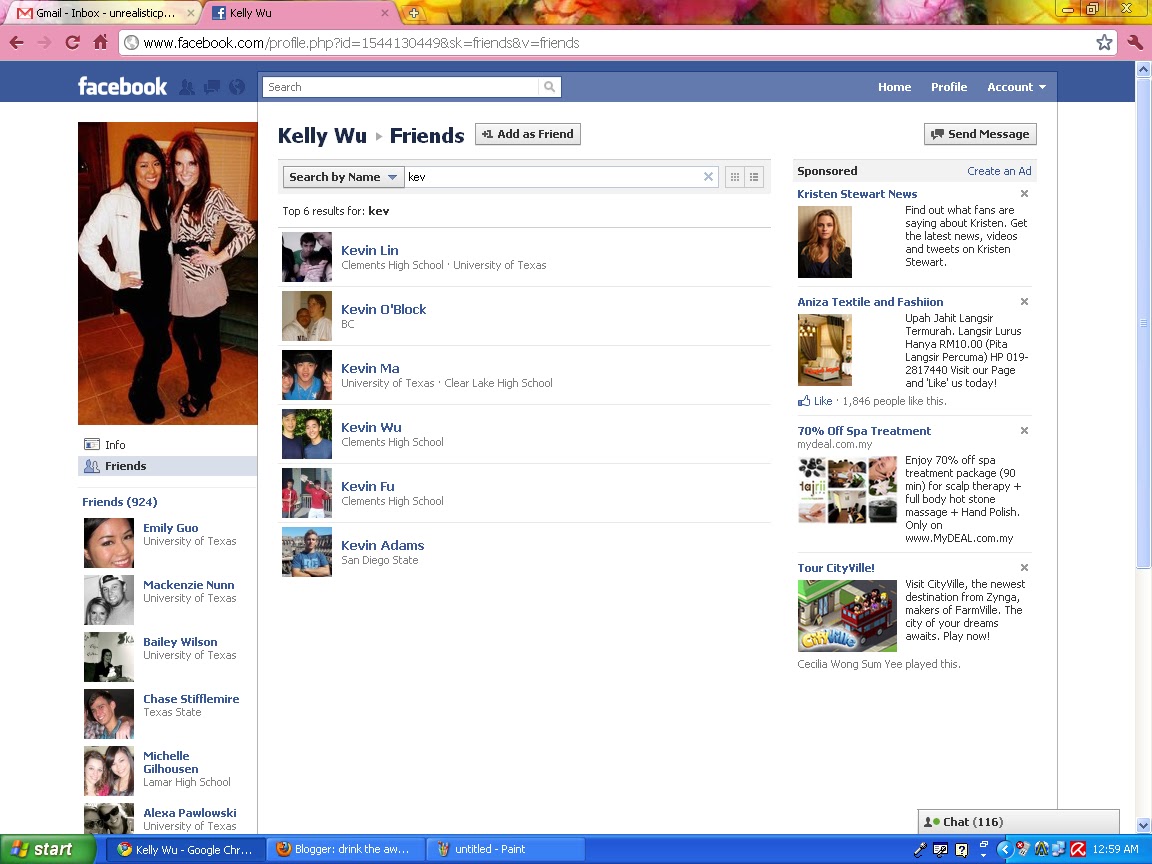1152x864 pixels.
Task: Clear the kev search using the x
Action: [x=708, y=176]
